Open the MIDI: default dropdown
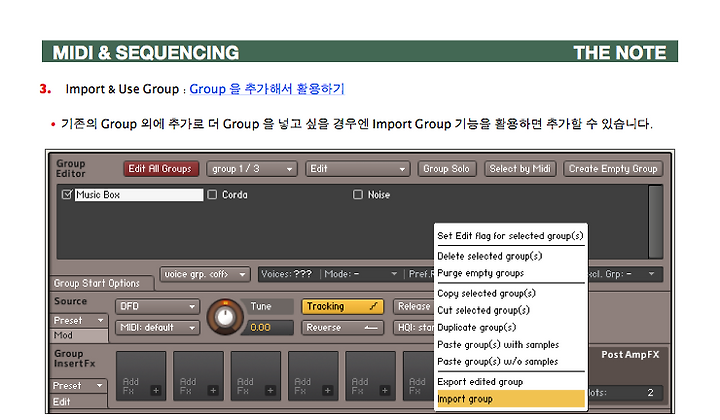Image resolution: width=720 pixels, height=420 pixels. 158,328
